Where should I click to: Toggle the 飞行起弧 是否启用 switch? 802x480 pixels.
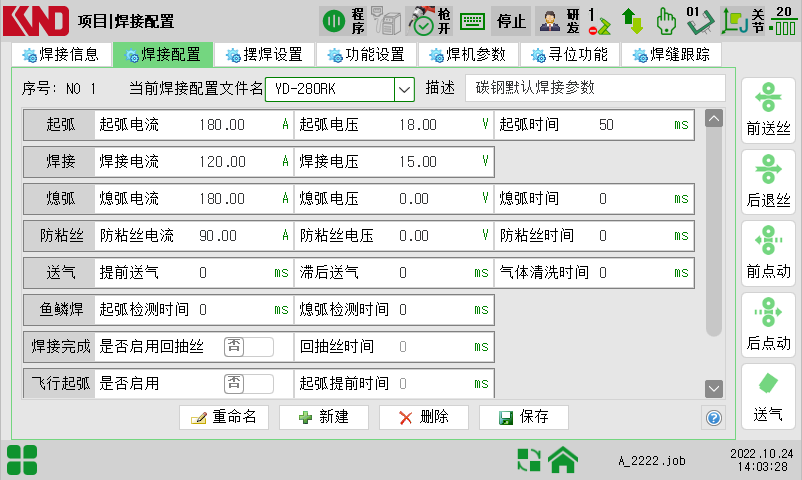[x=249, y=383]
